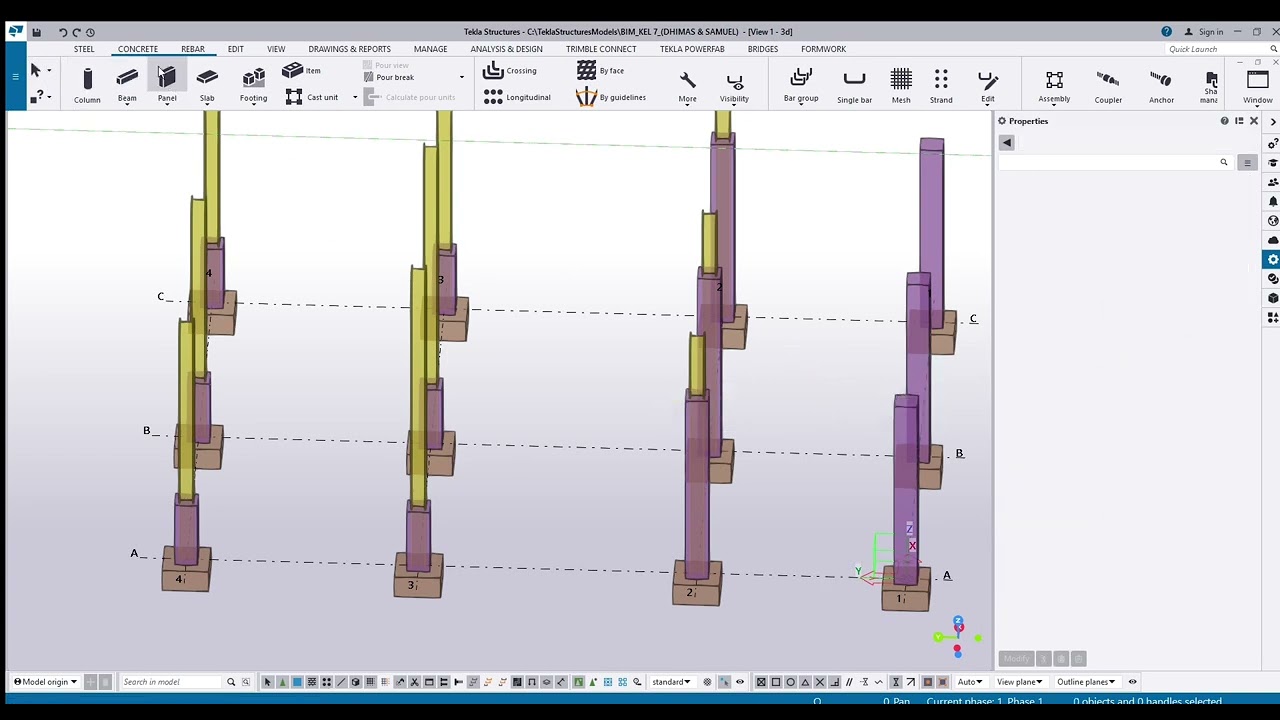This screenshot has width=1280, height=720.
Task: Toggle eye icon next to Outline planes
Action: click(x=1132, y=682)
